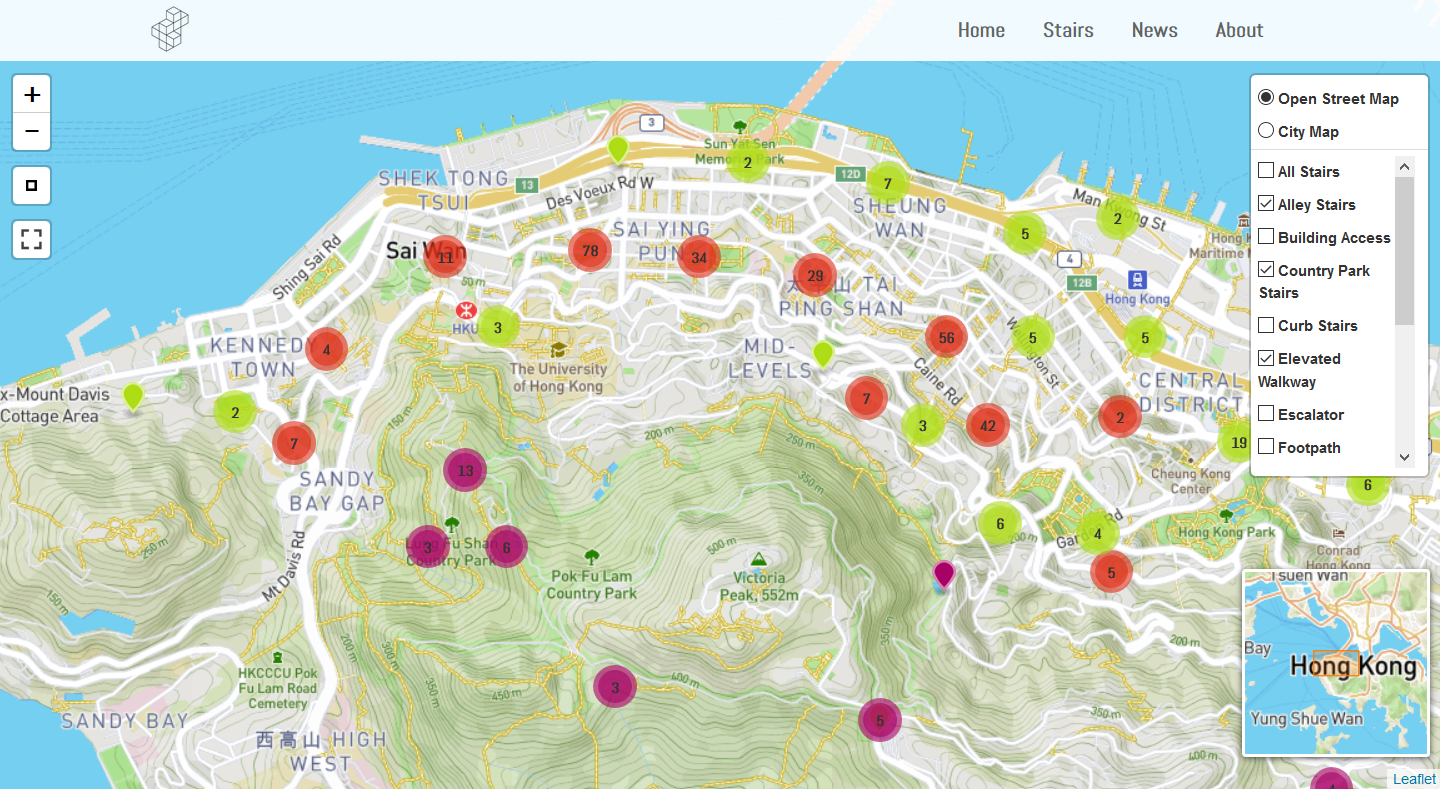Image resolution: width=1440 pixels, height=789 pixels.
Task: Zoom out with the minus button
Action: click(32, 131)
